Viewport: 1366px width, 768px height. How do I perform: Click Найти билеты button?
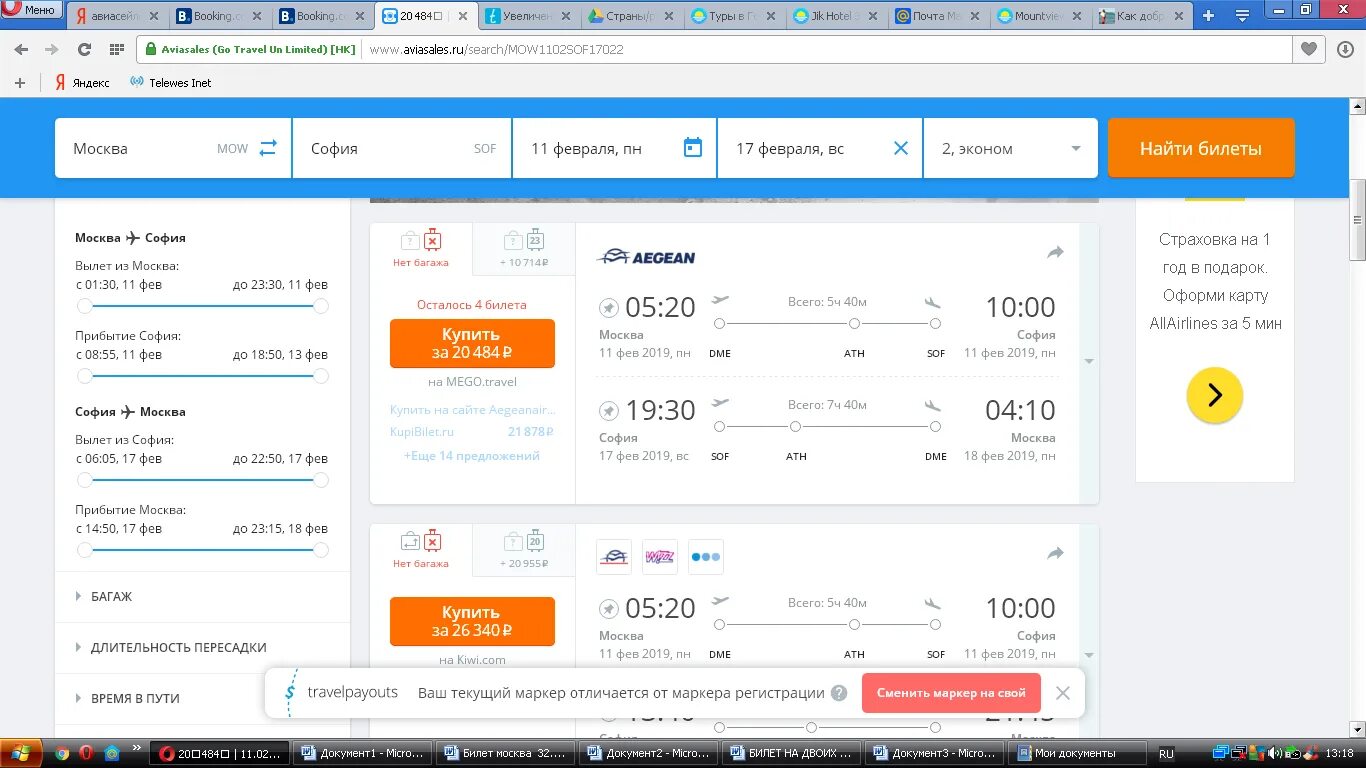[1201, 148]
